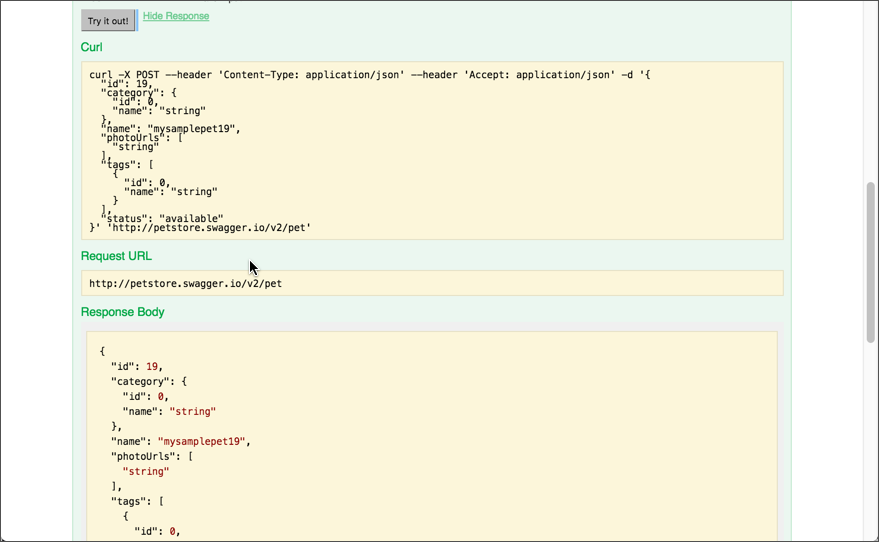This screenshot has height=542, width=879.
Task: Click the Response Body heading
Action: click(123, 312)
